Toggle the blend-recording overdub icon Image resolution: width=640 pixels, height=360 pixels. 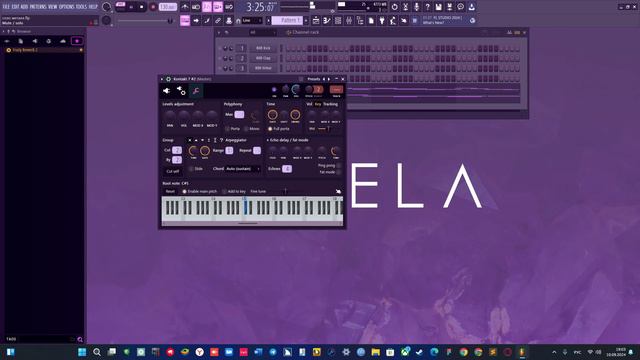[x=218, y=7]
